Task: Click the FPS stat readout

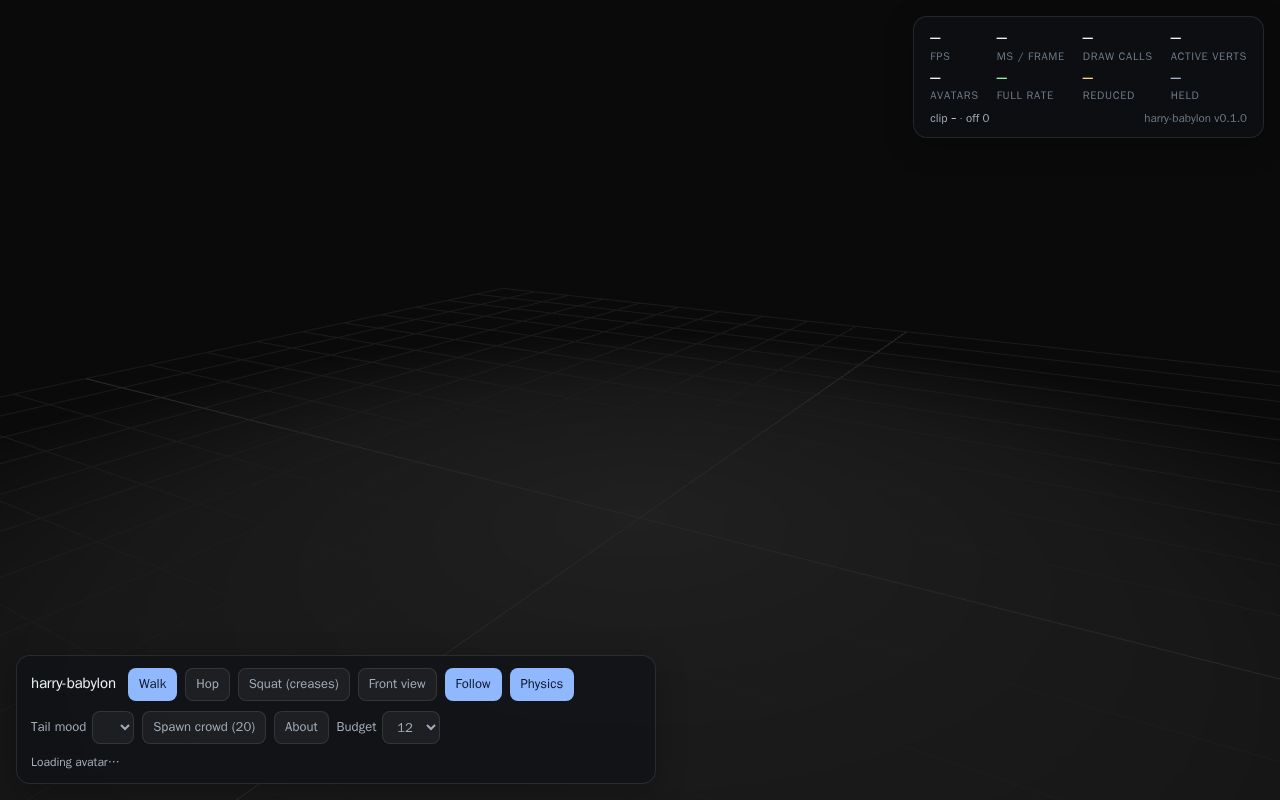Action: pyautogui.click(x=940, y=46)
